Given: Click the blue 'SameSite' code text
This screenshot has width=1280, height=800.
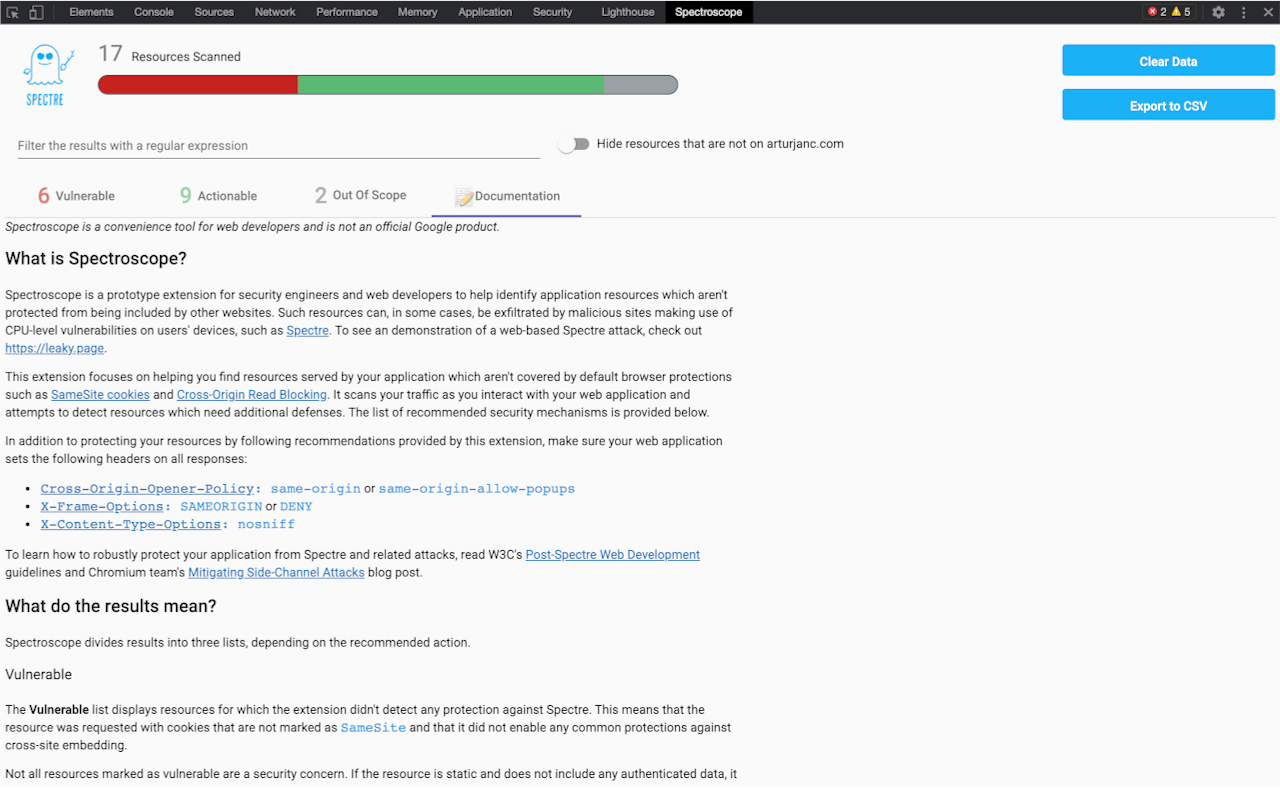Looking at the screenshot, I should point(373,728).
